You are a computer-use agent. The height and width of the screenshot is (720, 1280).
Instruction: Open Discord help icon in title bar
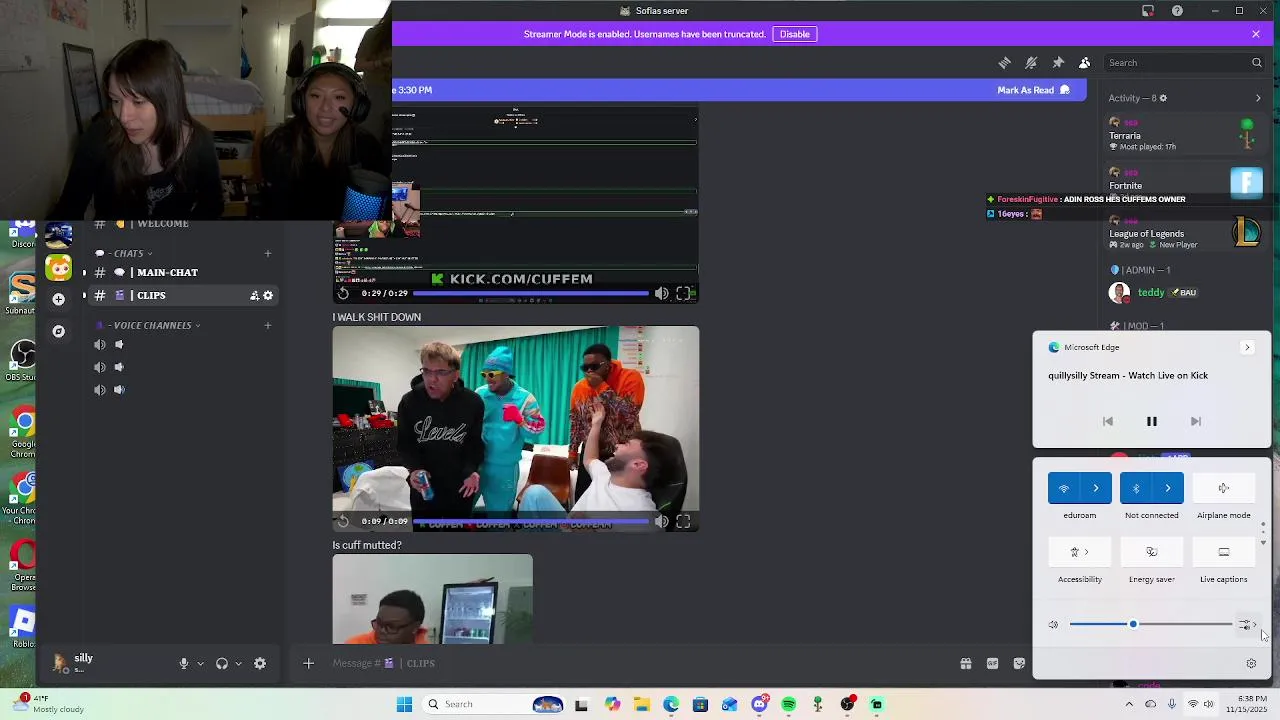click(1177, 11)
